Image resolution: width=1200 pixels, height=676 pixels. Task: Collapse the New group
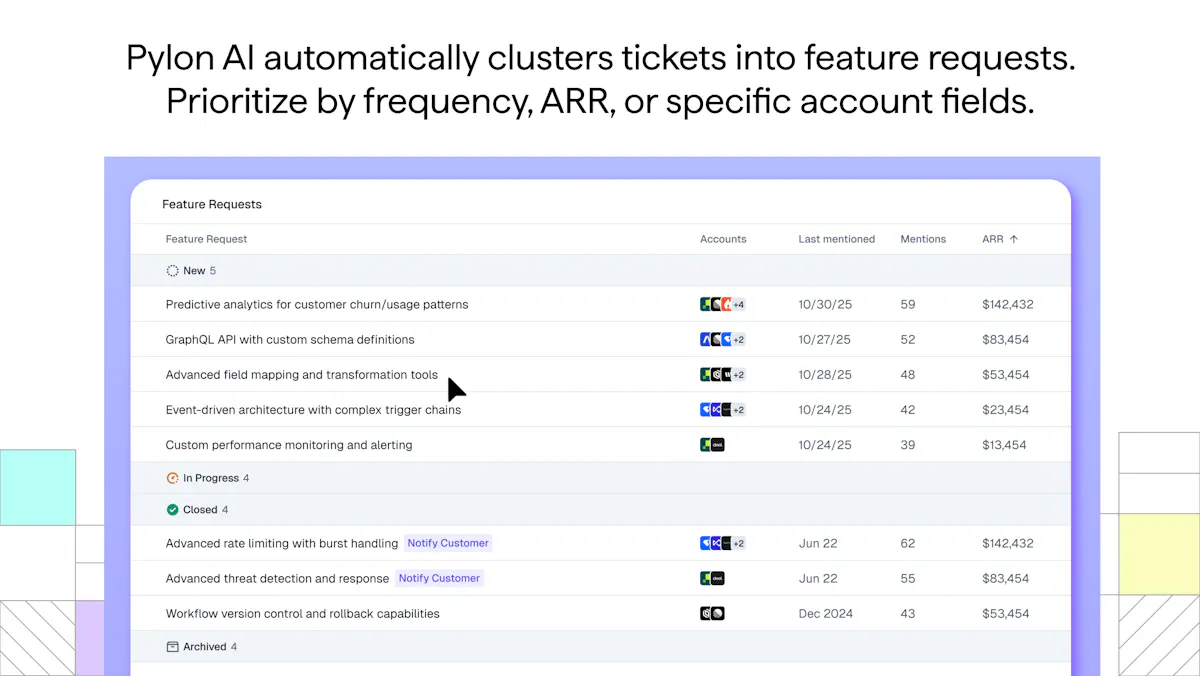600,271
